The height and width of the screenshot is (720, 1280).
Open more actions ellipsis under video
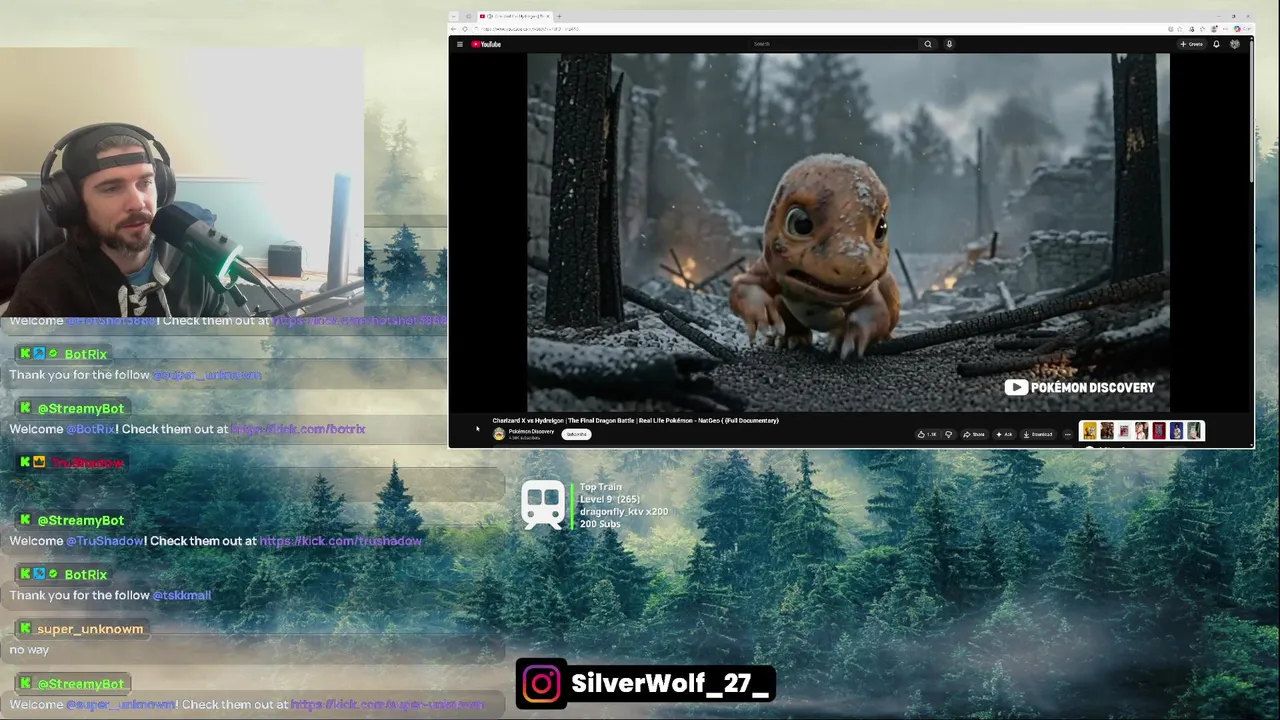tap(1067, 434)
